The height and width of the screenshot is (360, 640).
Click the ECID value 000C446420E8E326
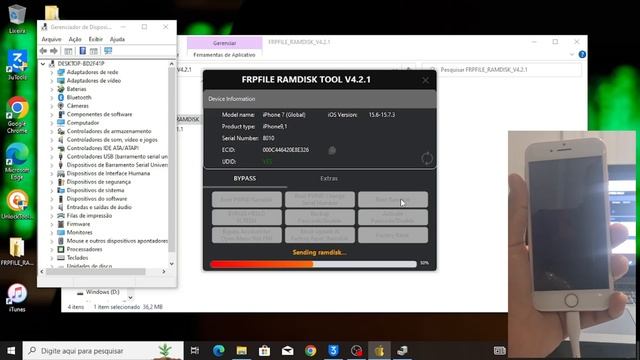286,150
